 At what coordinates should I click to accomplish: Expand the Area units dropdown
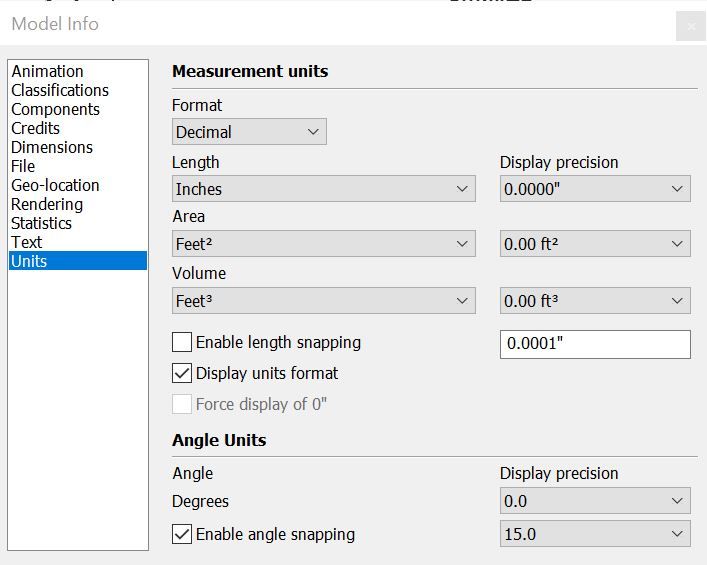coord(323,244)
